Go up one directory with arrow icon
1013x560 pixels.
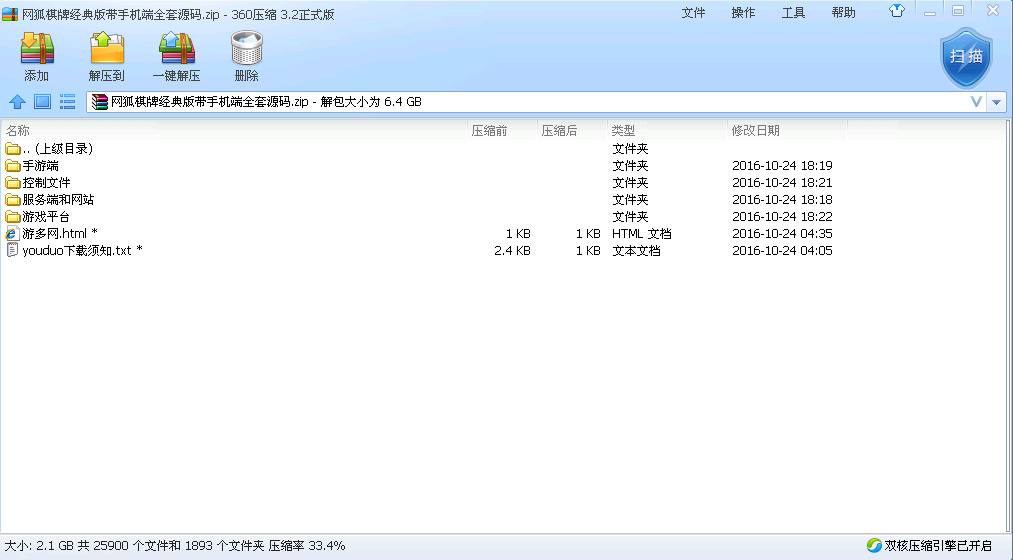(17, 101)
